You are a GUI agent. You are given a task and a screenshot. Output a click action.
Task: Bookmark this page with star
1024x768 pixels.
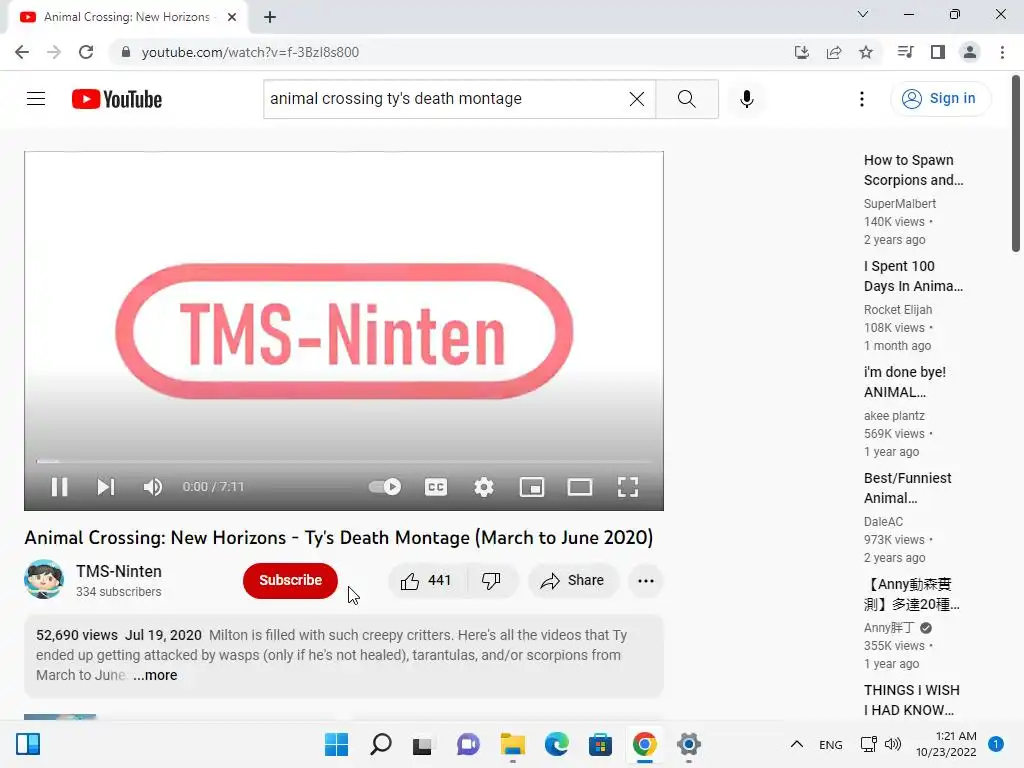click(866, 52)
